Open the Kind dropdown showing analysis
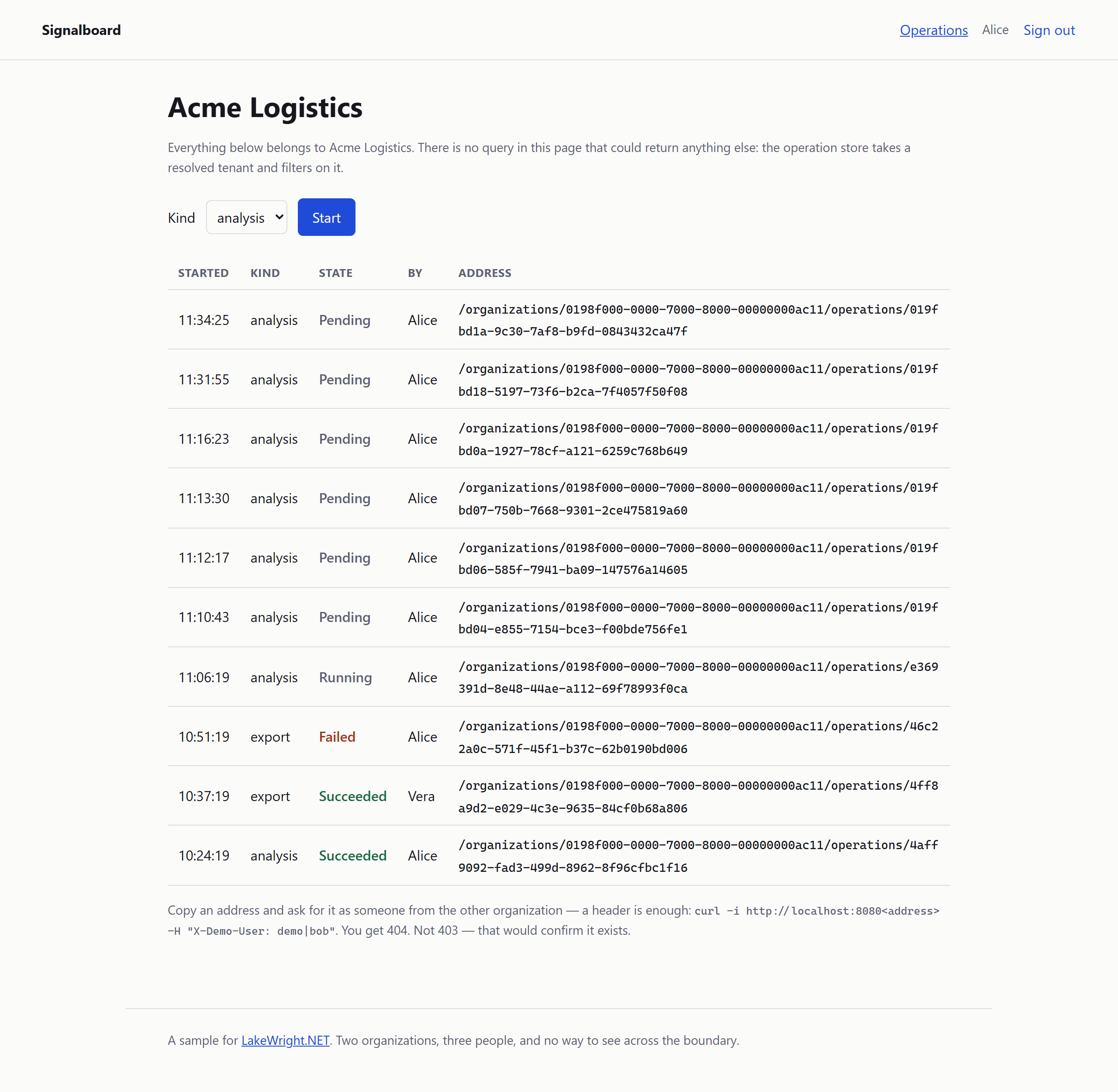Screen dimensions: 1118x1092 coord(247,218)
